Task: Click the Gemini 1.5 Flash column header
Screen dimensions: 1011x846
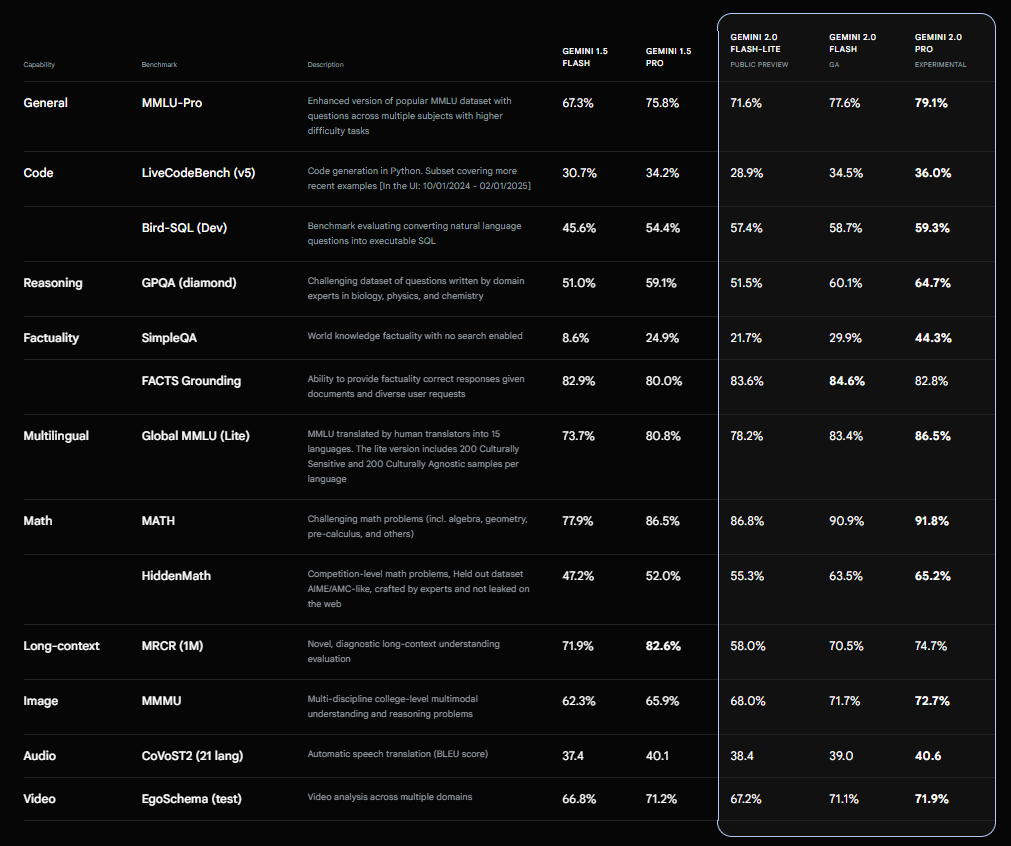Action: (x=582, y=55)
